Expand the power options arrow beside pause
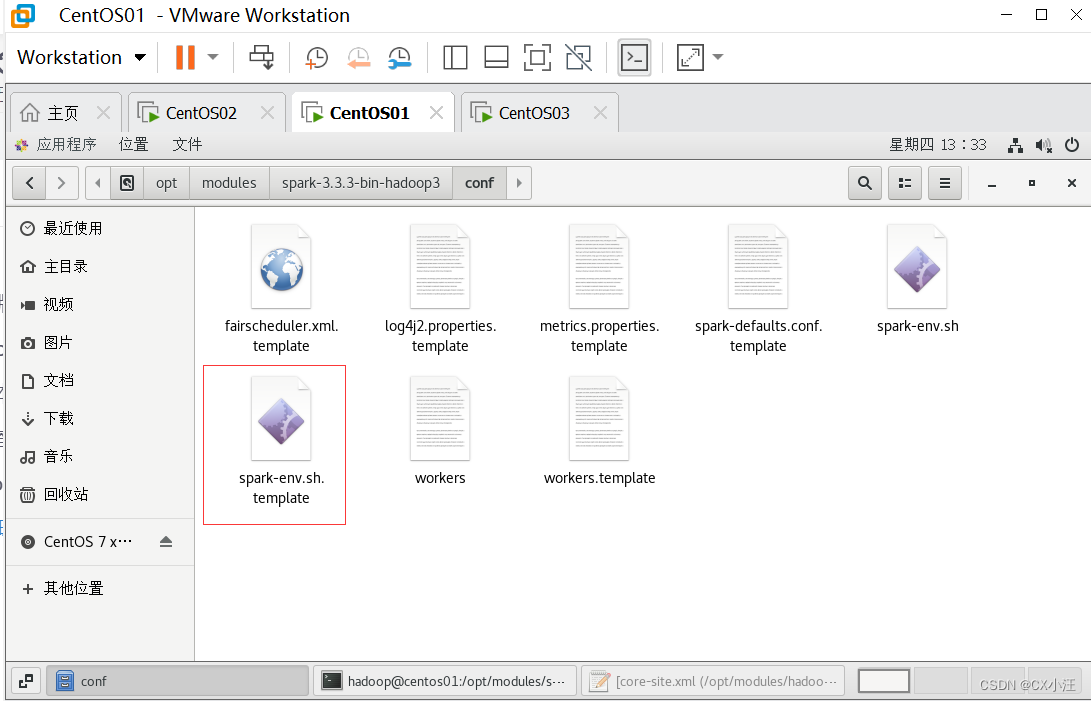The width and height of the screenshot is (1091, 701). click(213, 57)
